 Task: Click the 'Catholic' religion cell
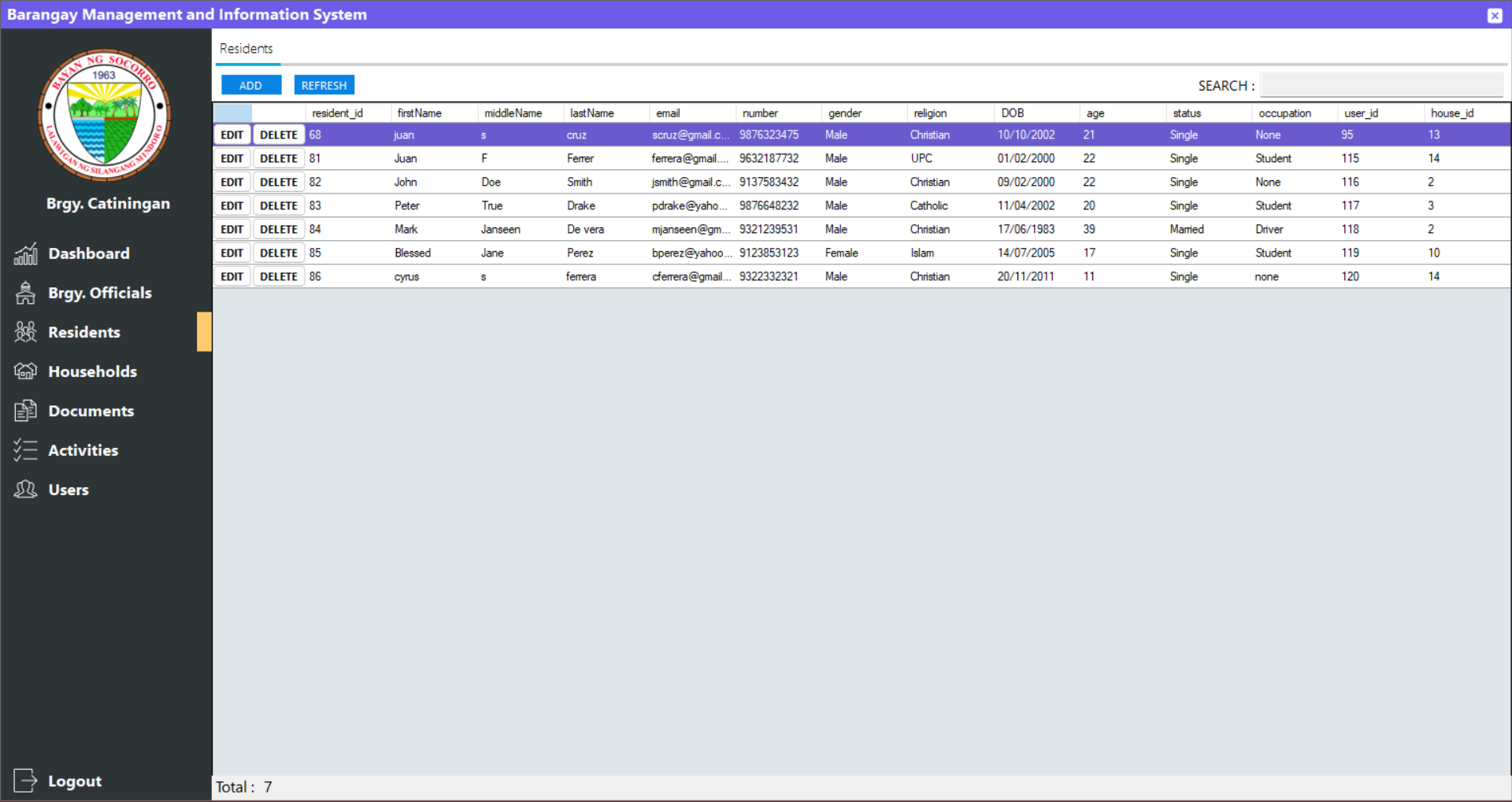(x=951, y=205)
